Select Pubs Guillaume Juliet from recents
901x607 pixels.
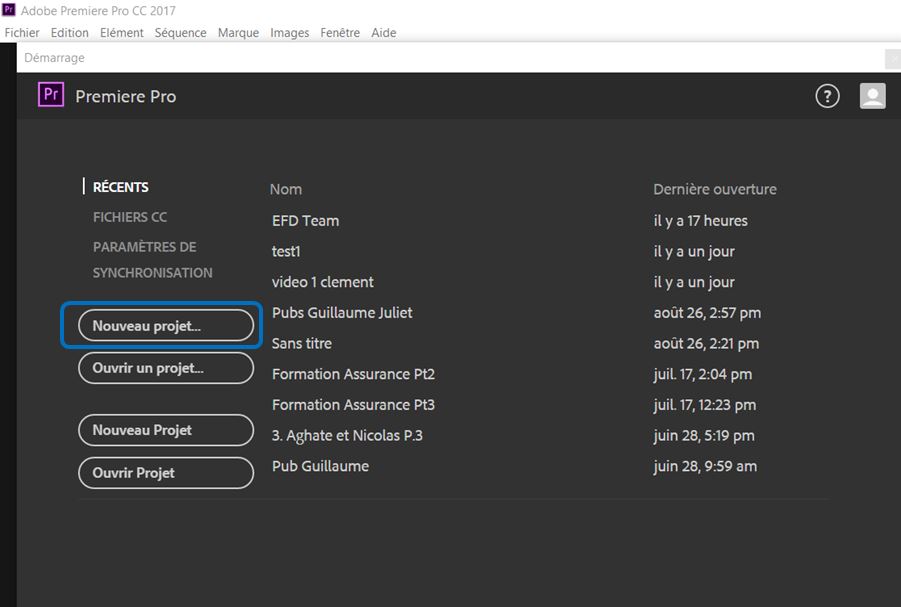[x=342, y=313]
